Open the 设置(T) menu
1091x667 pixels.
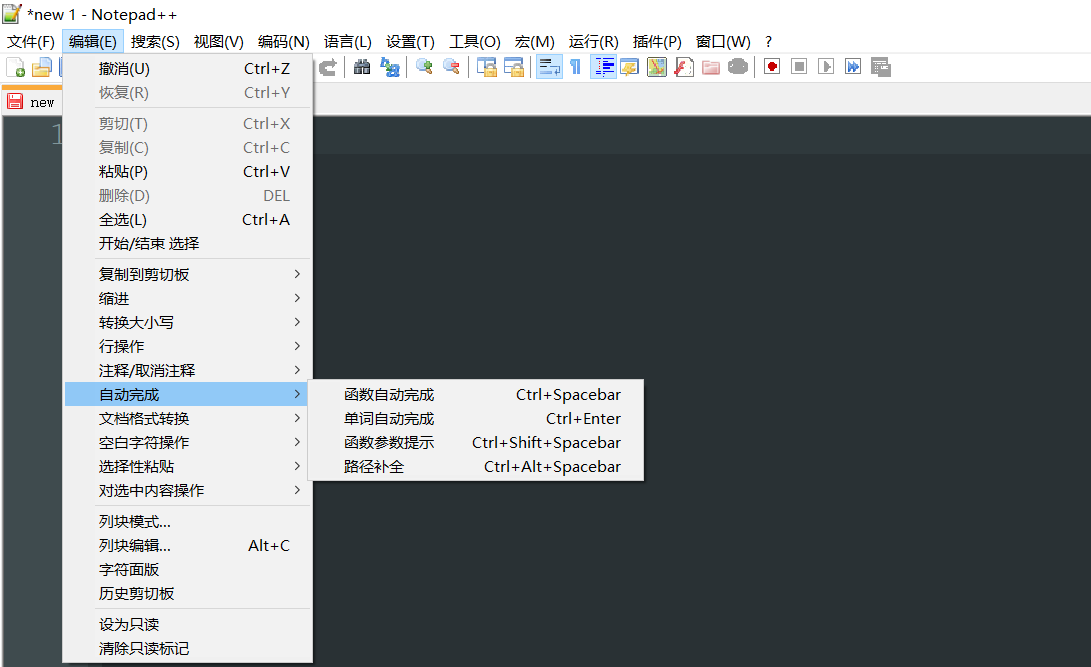[x=410, y=42]
